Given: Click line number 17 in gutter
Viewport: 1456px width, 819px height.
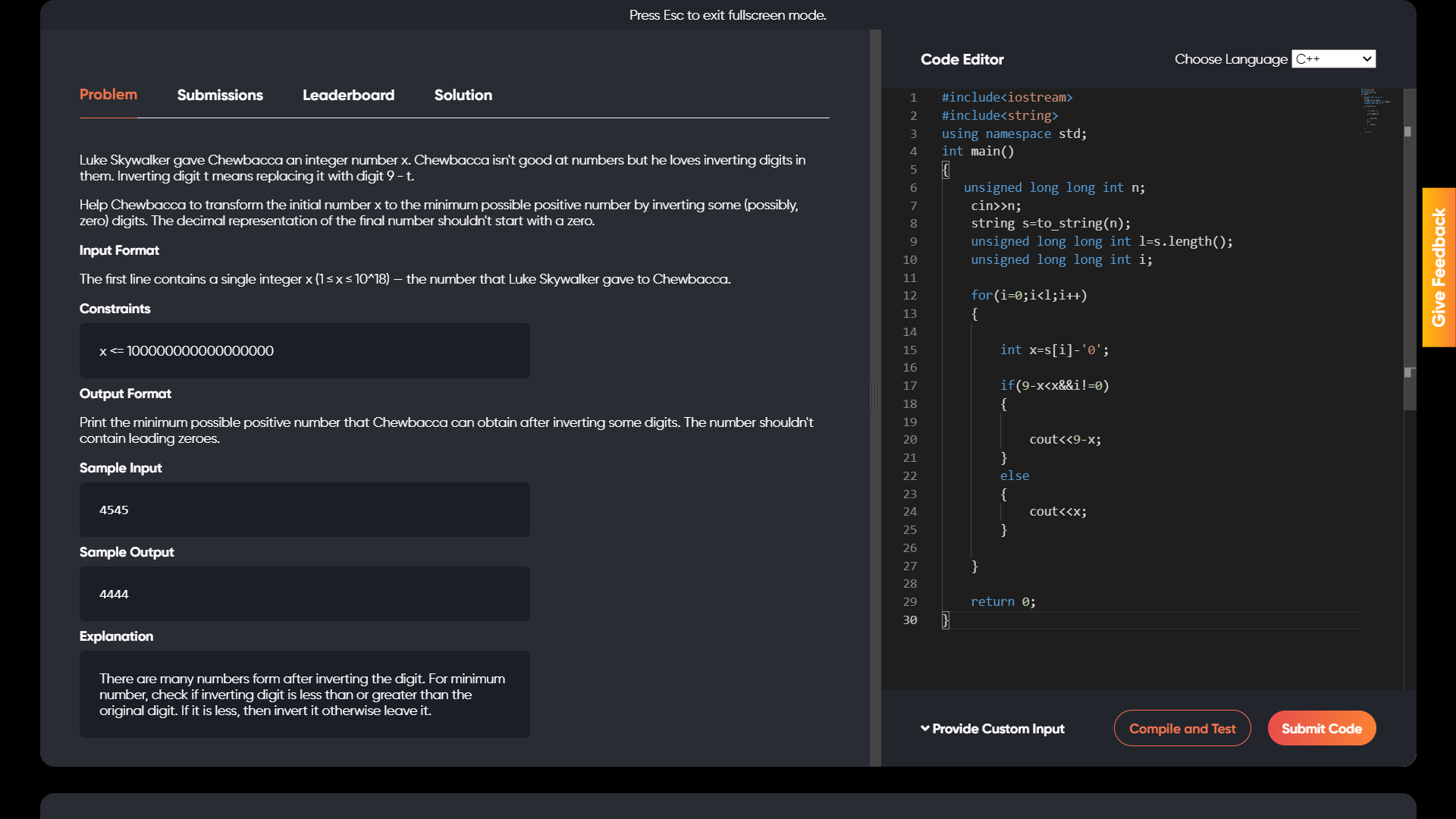Looking at the screenshot, I should tap(909, 386).
